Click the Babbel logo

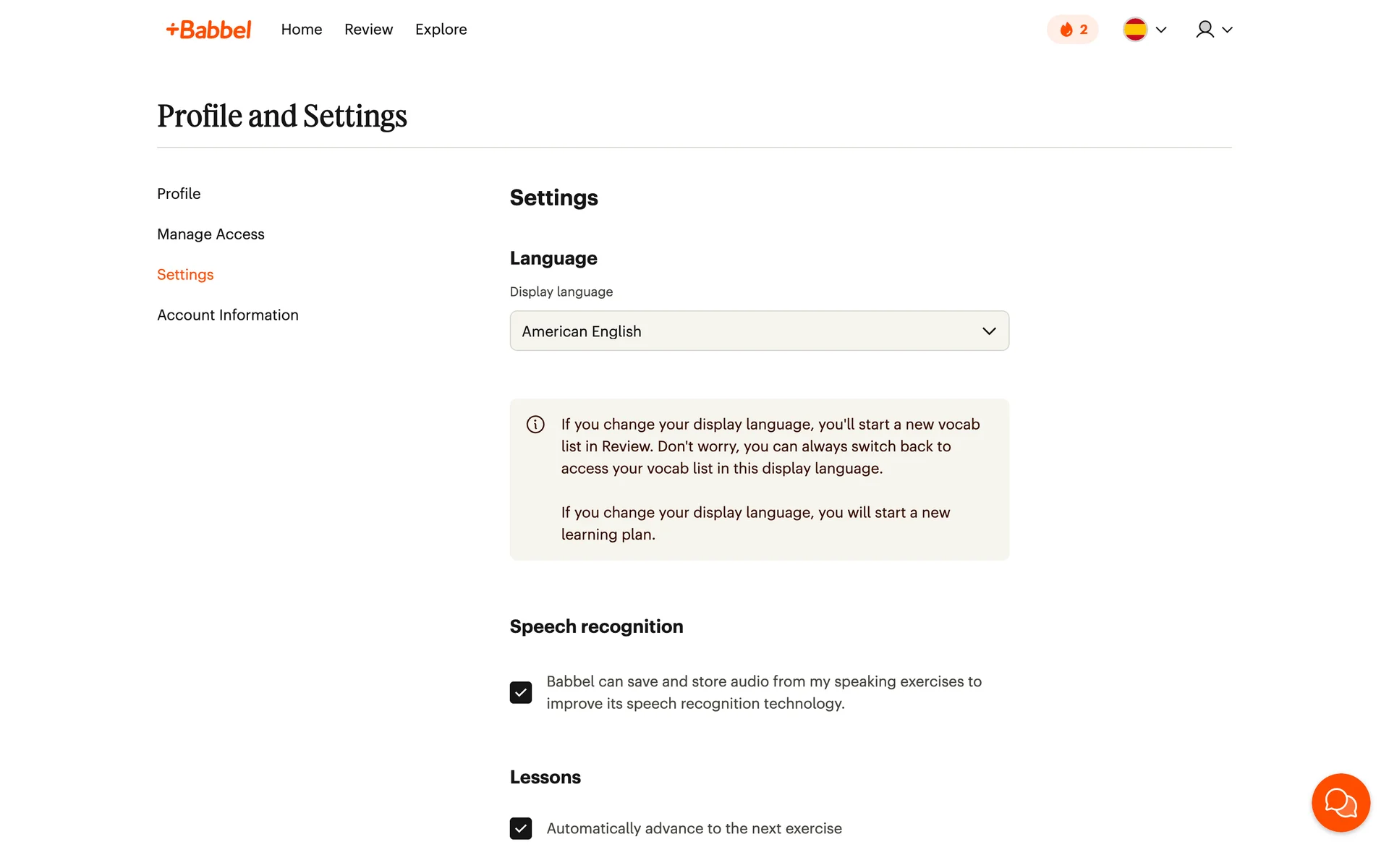208,30
